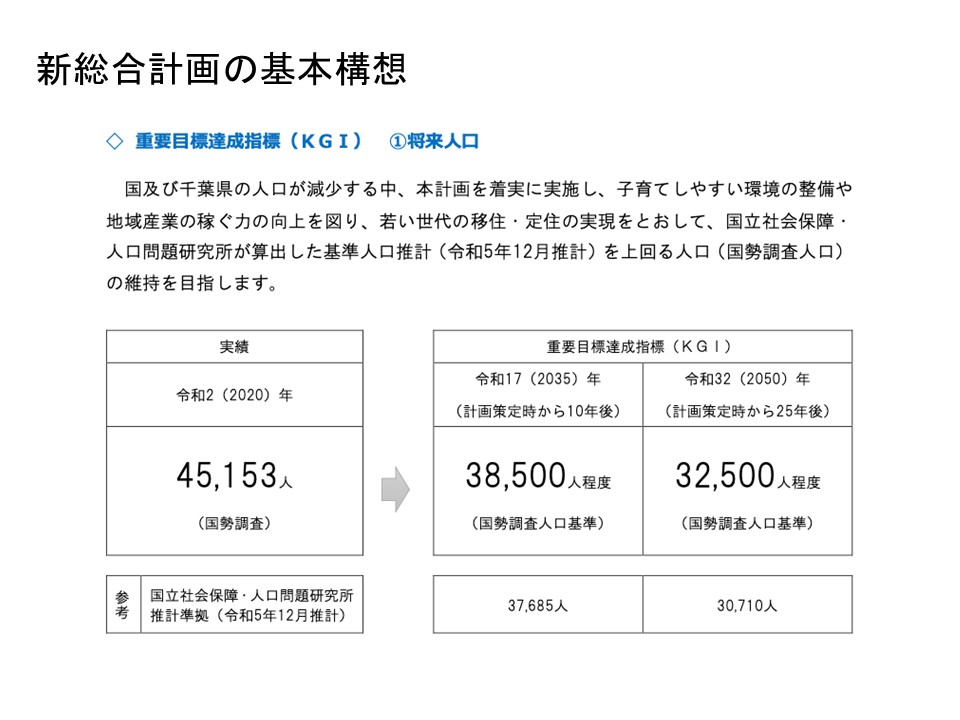Viewport: 960px width, 720px height.
Task: Select the KGI table header in right table
Action: click(642, 347)
